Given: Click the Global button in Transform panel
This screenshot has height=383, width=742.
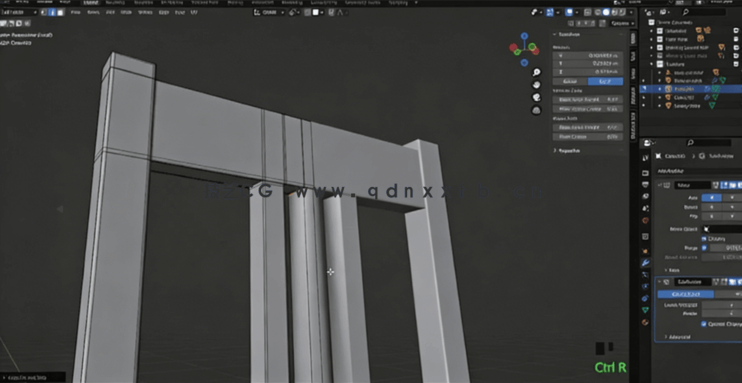Looking at the screenshot, I should pyautogui.click(x=570, y=81).
